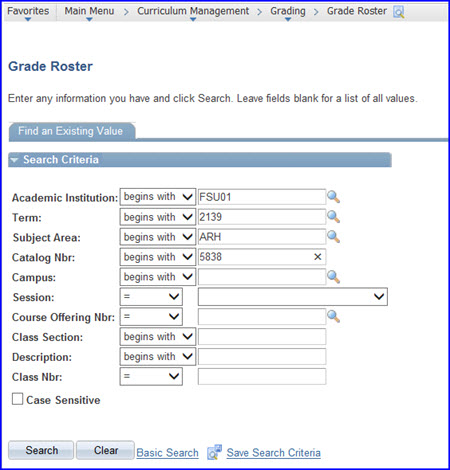Open the Campus operator dropdown
The height and width of the screenshot is (470, 450).
point(158,277)
